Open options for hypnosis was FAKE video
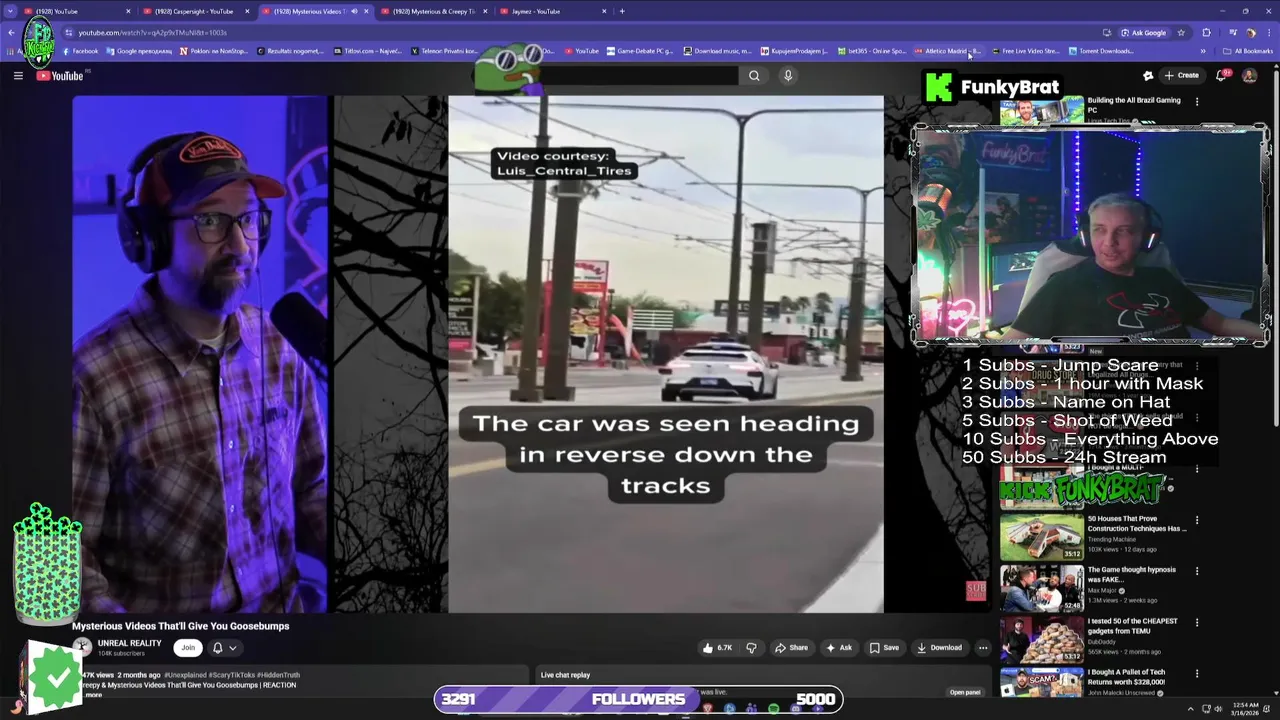This screenshot has height=720, width=1280. 1197,571
